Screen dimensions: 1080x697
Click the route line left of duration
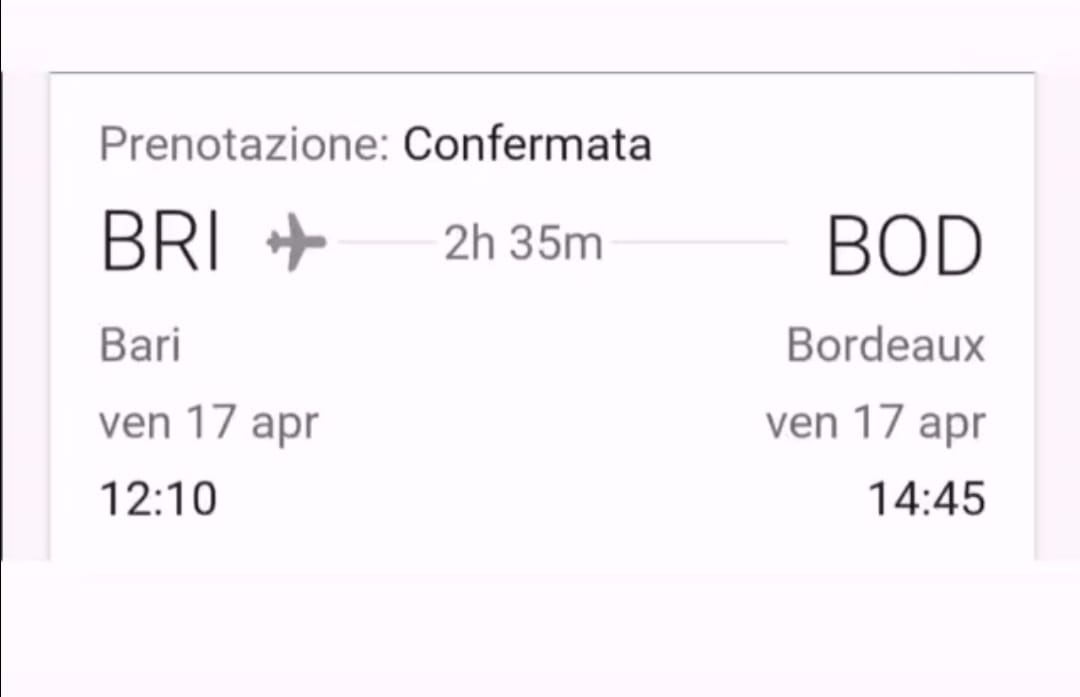(387, 242)
